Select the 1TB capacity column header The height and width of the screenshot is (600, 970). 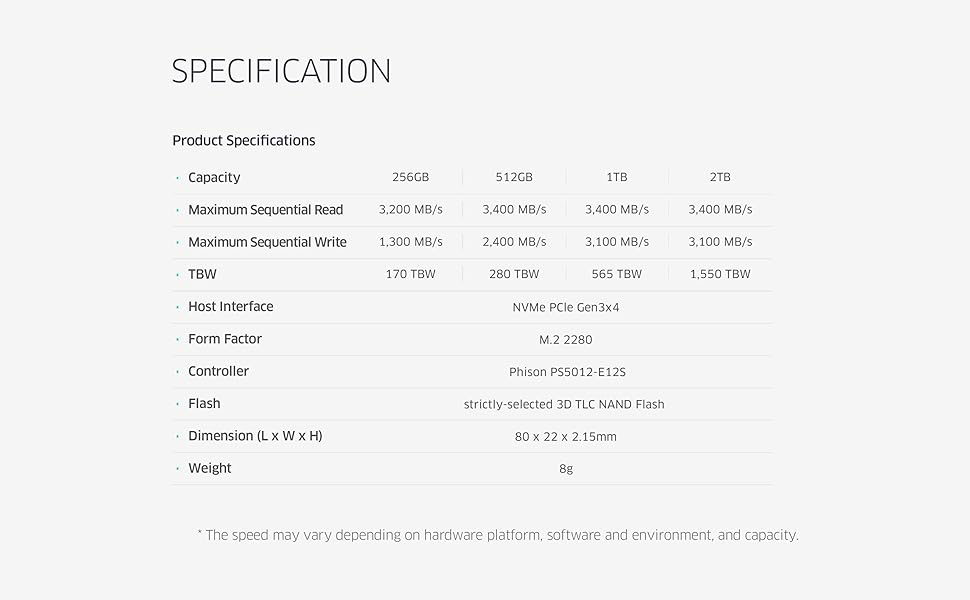[617, 178]
